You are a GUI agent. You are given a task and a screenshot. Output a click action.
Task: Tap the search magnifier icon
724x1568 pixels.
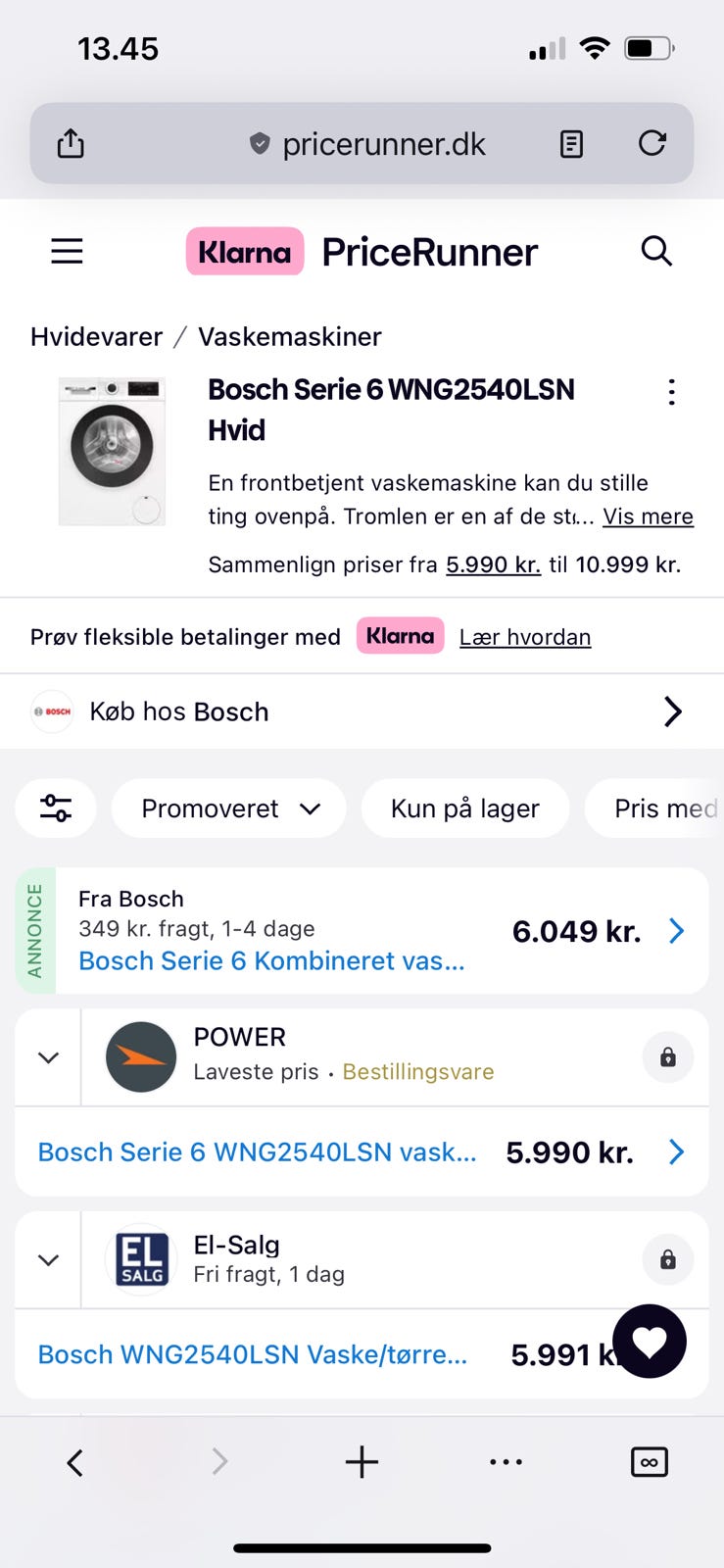(x=656, y=252)
